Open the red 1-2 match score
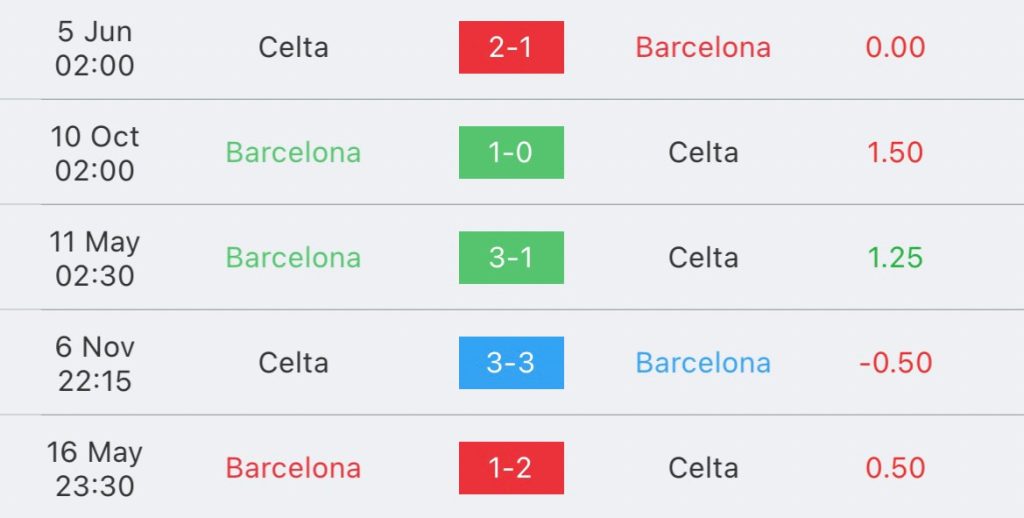This screenshot has width=1024, height=518. pos(511,468)
